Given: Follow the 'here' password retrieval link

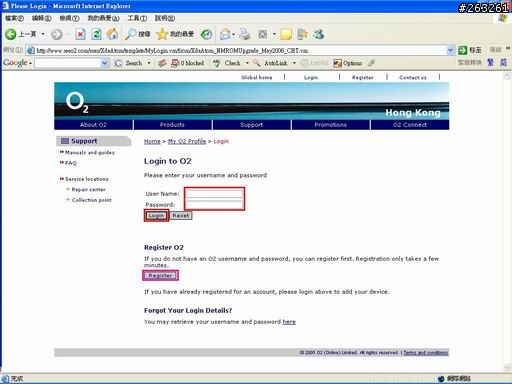Looking at the screenshot, I should click(x=289, y=322).
